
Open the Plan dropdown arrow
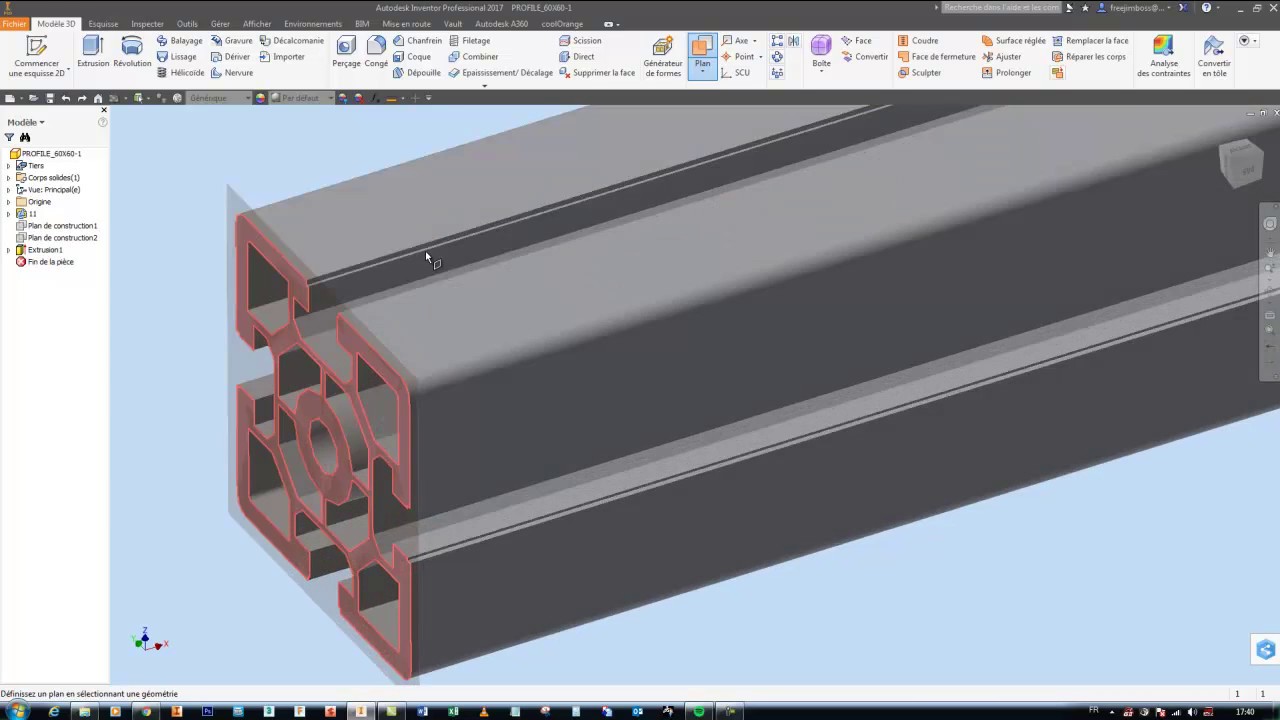pyautogui.click(x=703, y=72)
